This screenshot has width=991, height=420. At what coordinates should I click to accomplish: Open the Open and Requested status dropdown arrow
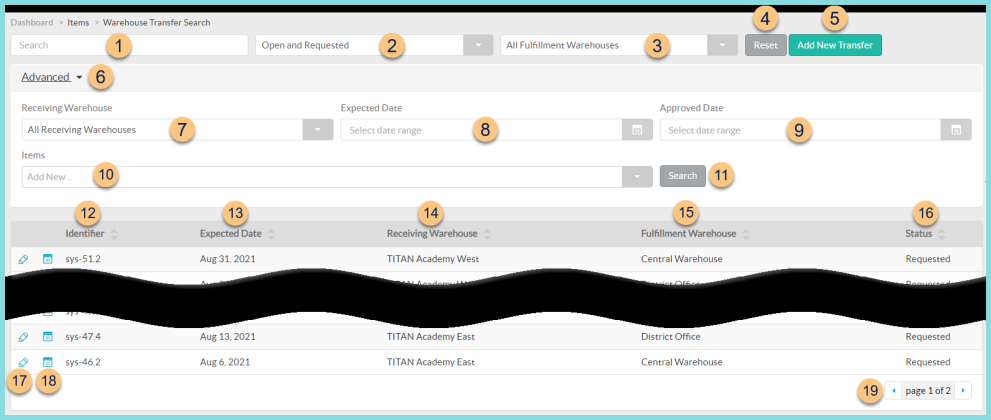tap(478, 45)
